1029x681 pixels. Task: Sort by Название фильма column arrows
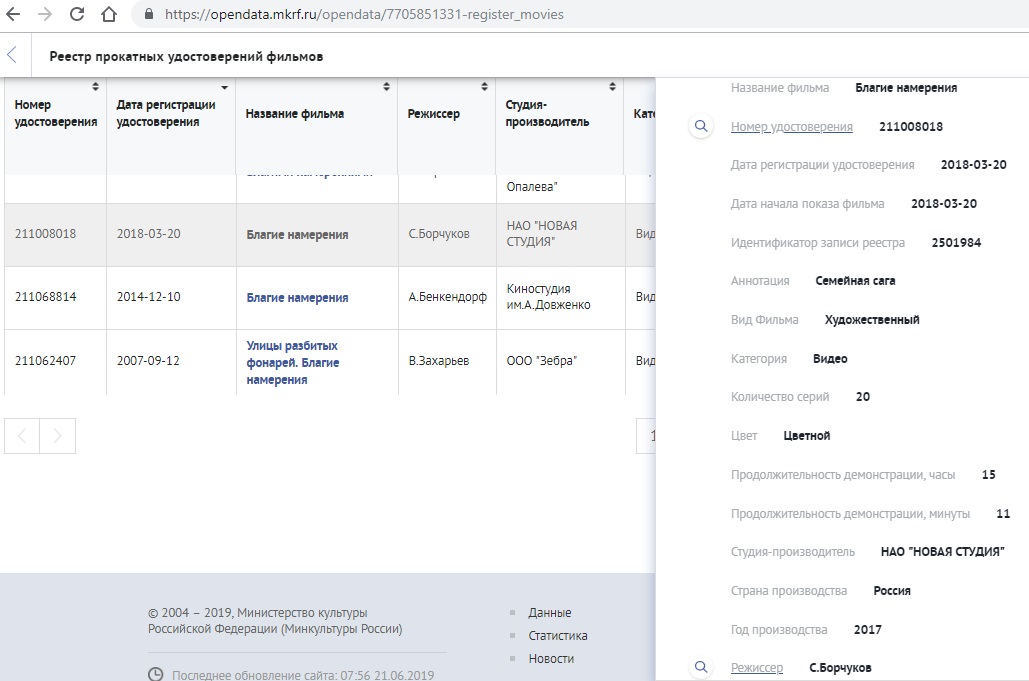(x=387, y=87)
